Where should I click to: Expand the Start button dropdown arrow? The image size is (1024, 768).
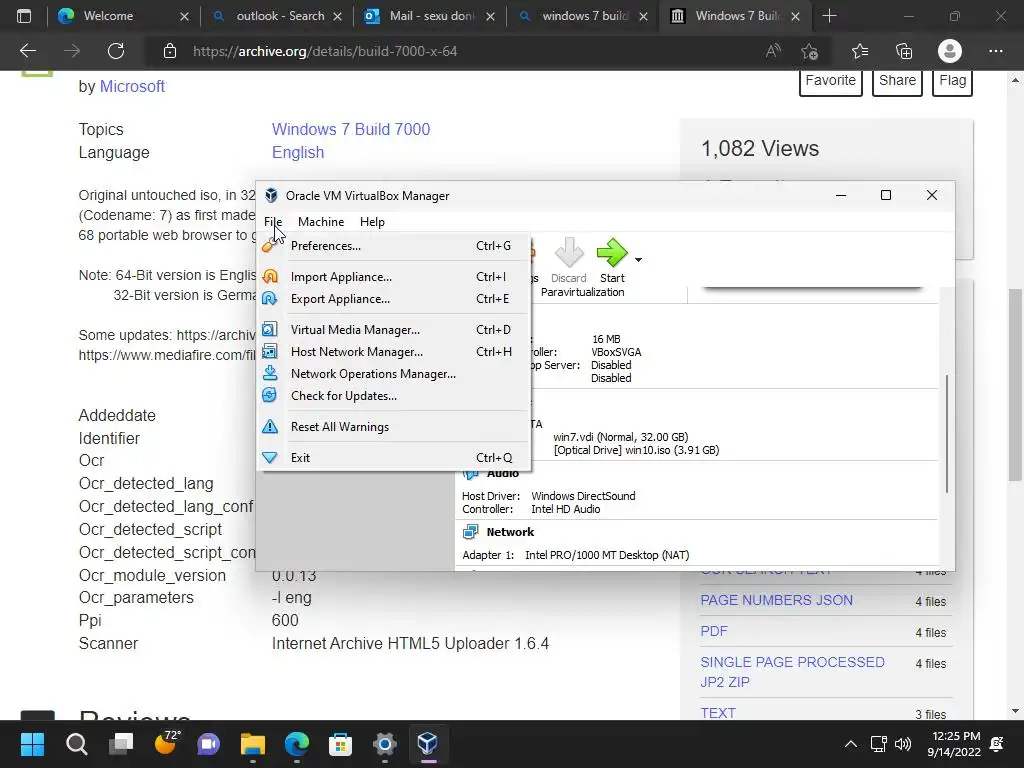point(639,260)
